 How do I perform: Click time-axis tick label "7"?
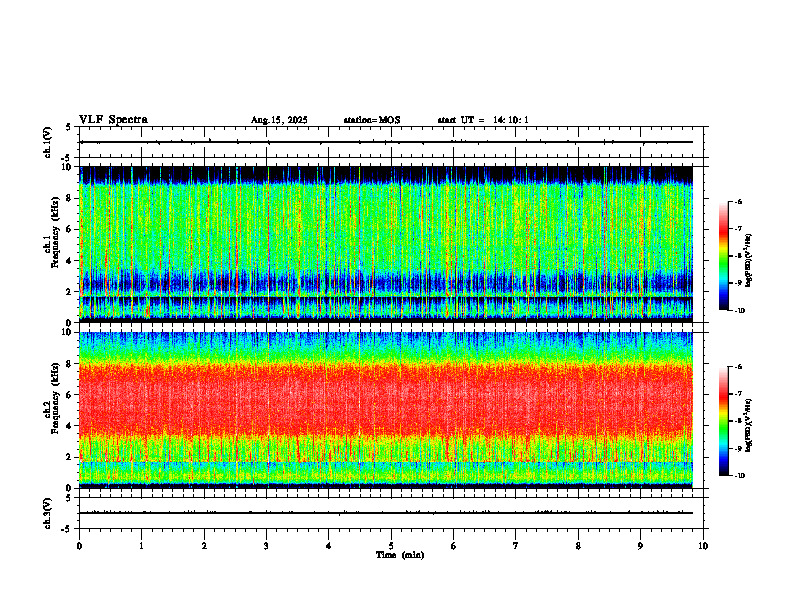point(516,546)
